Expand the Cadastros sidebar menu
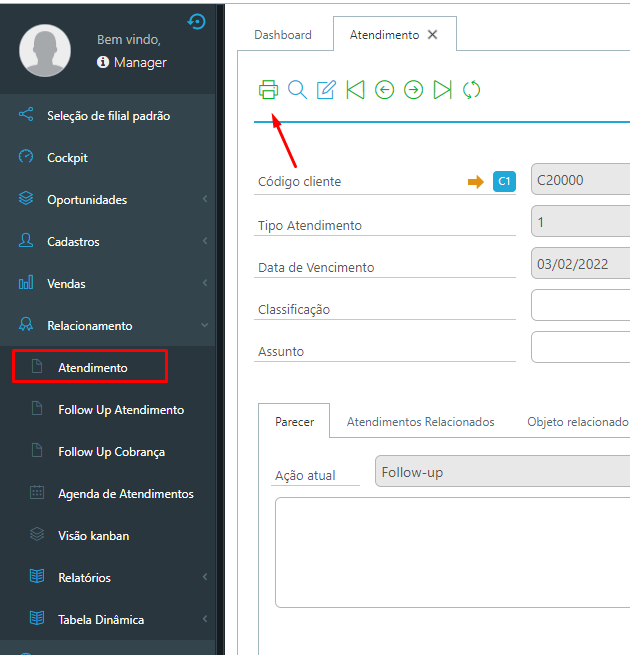The width and height of the screenshot is (630, 655). click(x=108, y=242)
